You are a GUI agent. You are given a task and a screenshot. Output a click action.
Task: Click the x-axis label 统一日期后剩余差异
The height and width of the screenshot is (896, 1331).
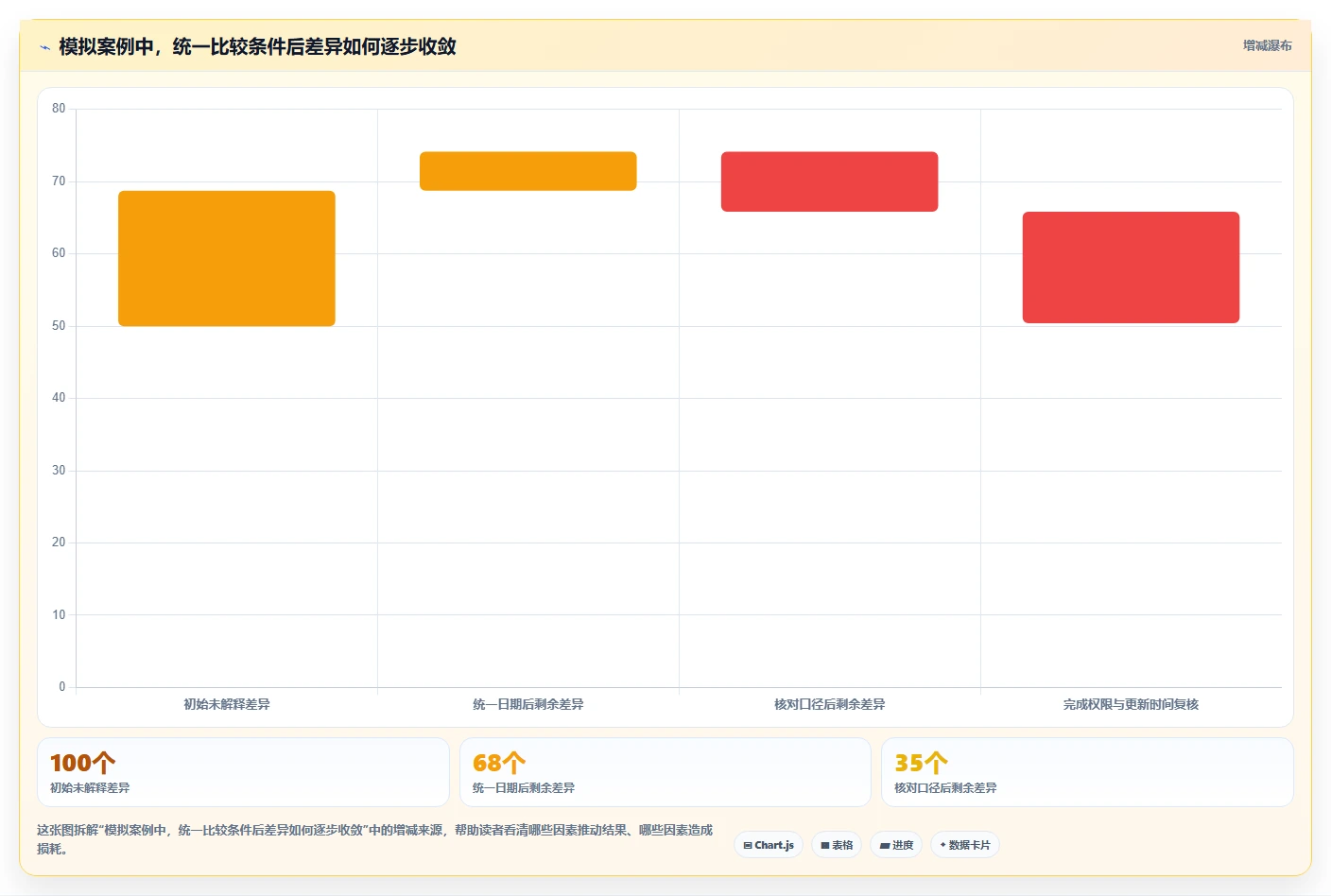click(x=528, y=704)
